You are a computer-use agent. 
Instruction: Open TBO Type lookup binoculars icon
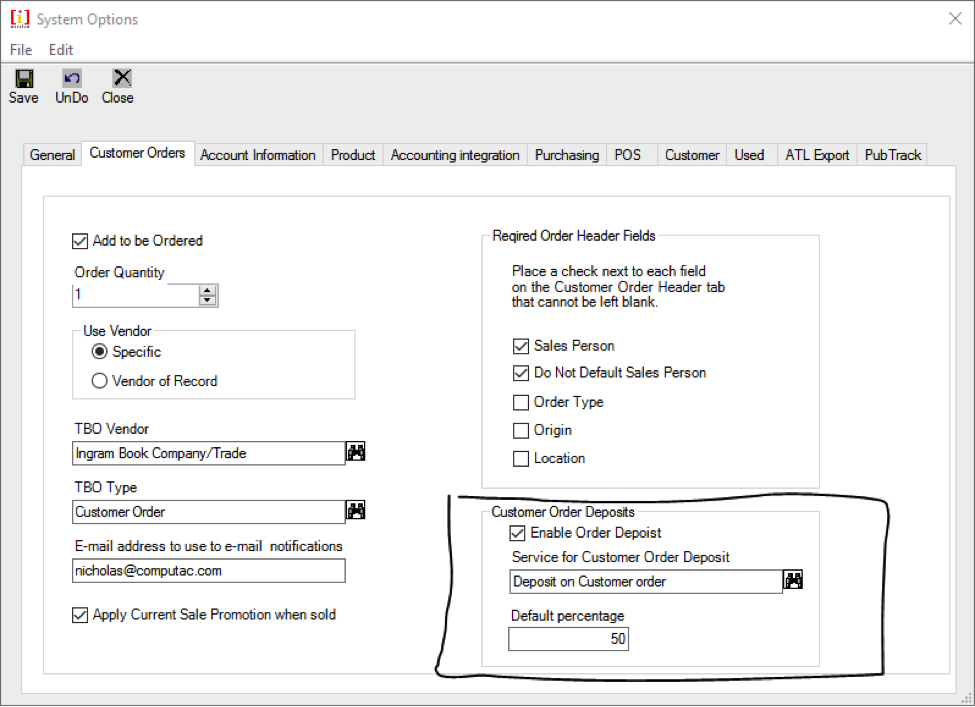click(356, 511)
